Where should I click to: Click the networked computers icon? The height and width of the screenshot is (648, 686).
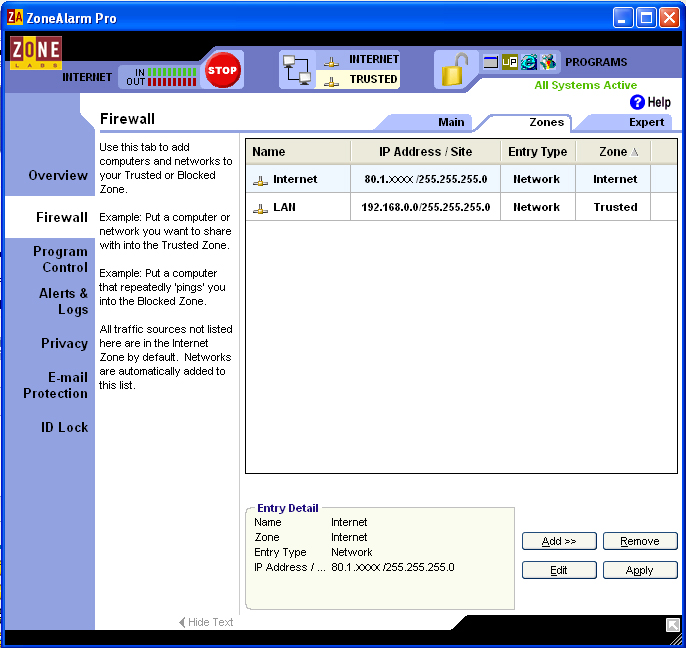pos(297,70)
